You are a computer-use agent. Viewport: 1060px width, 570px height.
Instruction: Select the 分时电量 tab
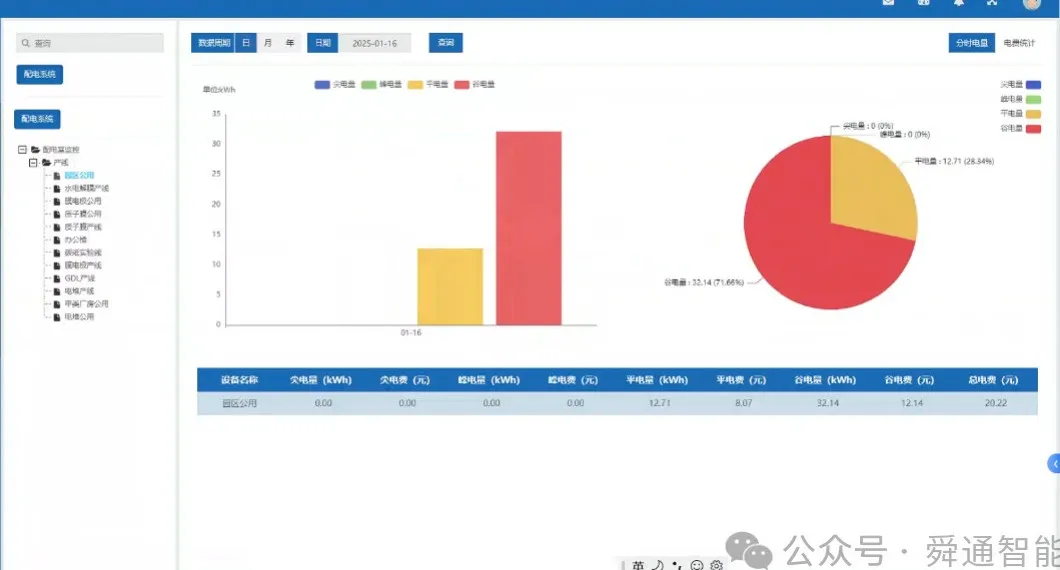pyautogui.click(x=971, y=43)
